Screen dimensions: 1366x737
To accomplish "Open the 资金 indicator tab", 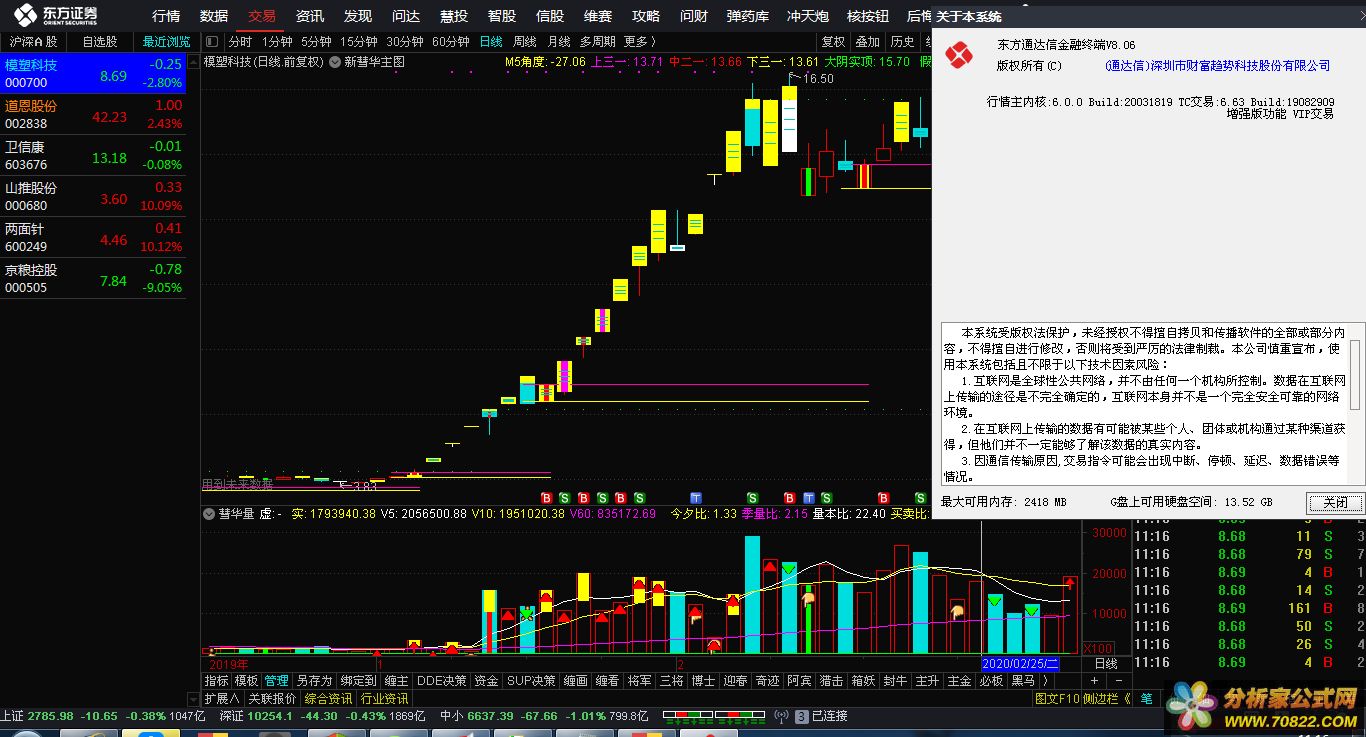I will (x=486, y=681).
